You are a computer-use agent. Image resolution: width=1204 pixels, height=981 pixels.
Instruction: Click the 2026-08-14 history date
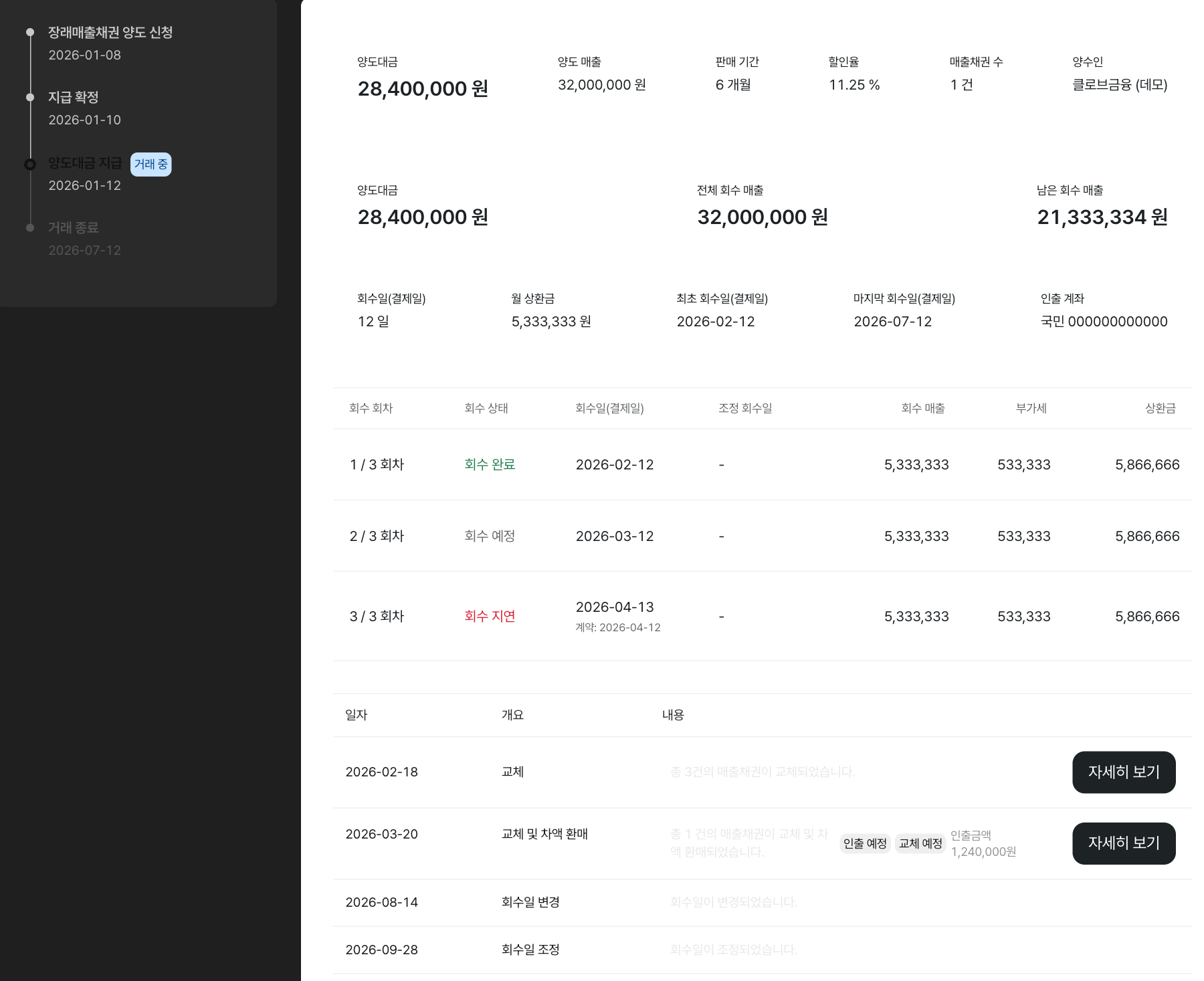point(381,903)
